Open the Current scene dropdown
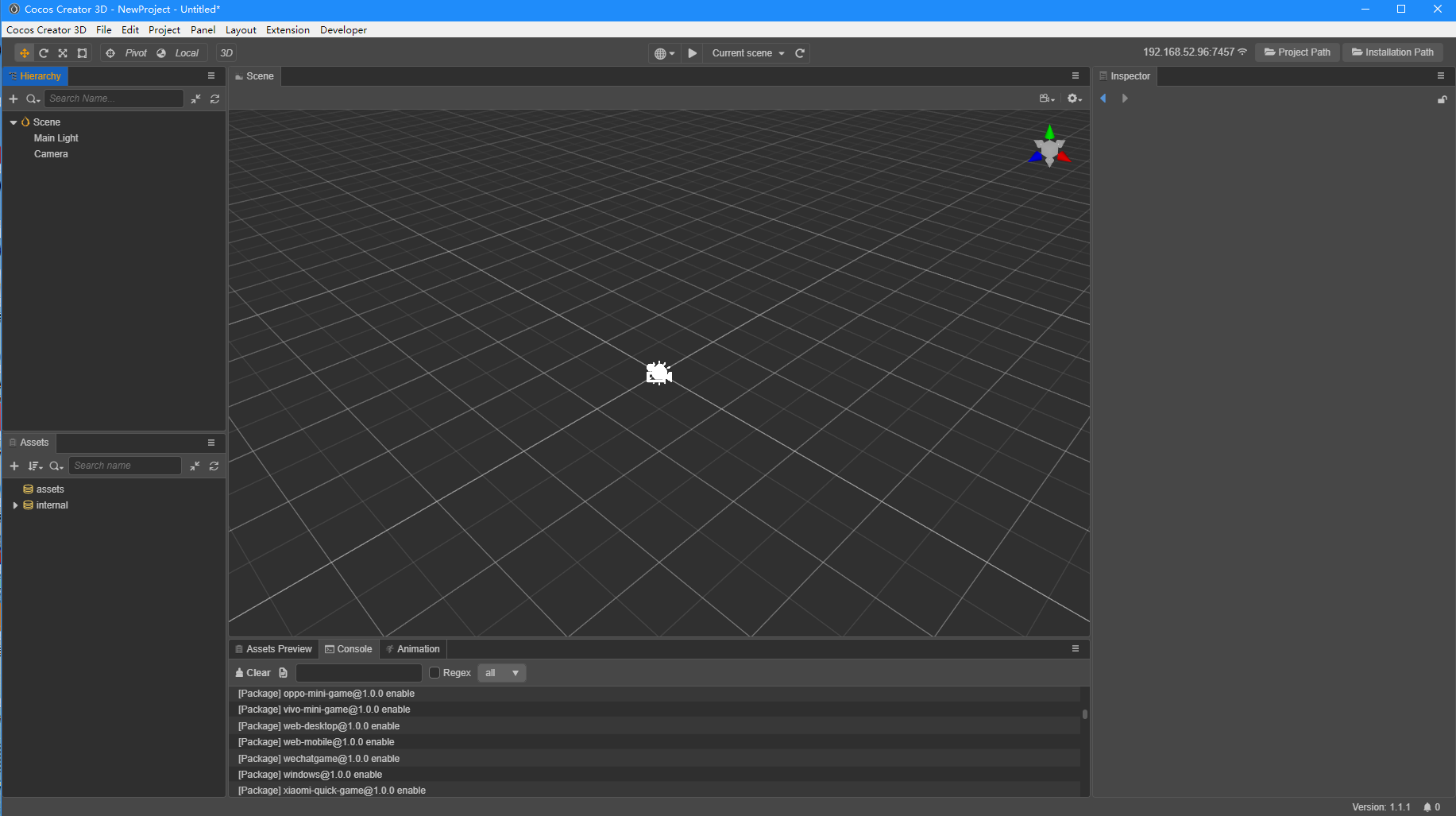 click(748, 53)
